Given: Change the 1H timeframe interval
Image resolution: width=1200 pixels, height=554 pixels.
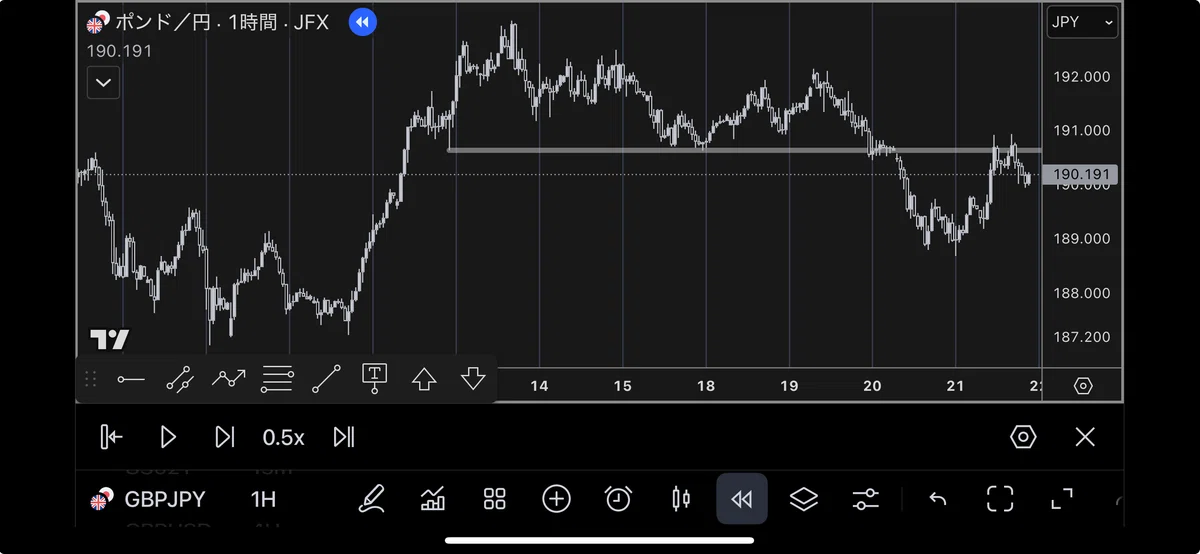Looking at the screenshot, I should click(263, 499).
